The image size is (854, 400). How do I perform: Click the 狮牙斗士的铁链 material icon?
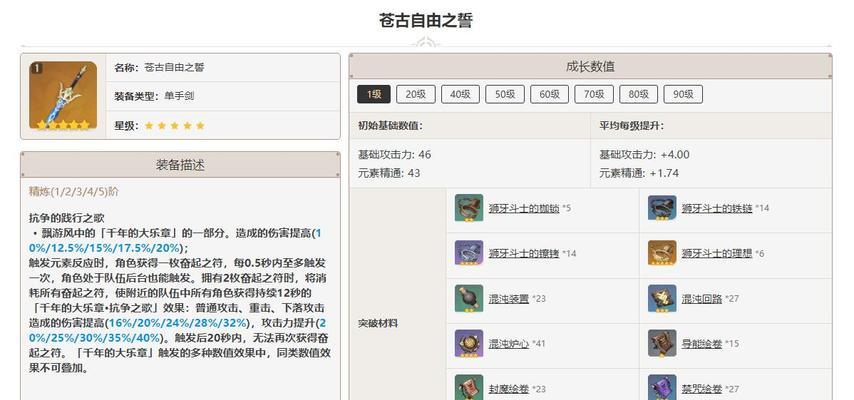pos(662,208)
